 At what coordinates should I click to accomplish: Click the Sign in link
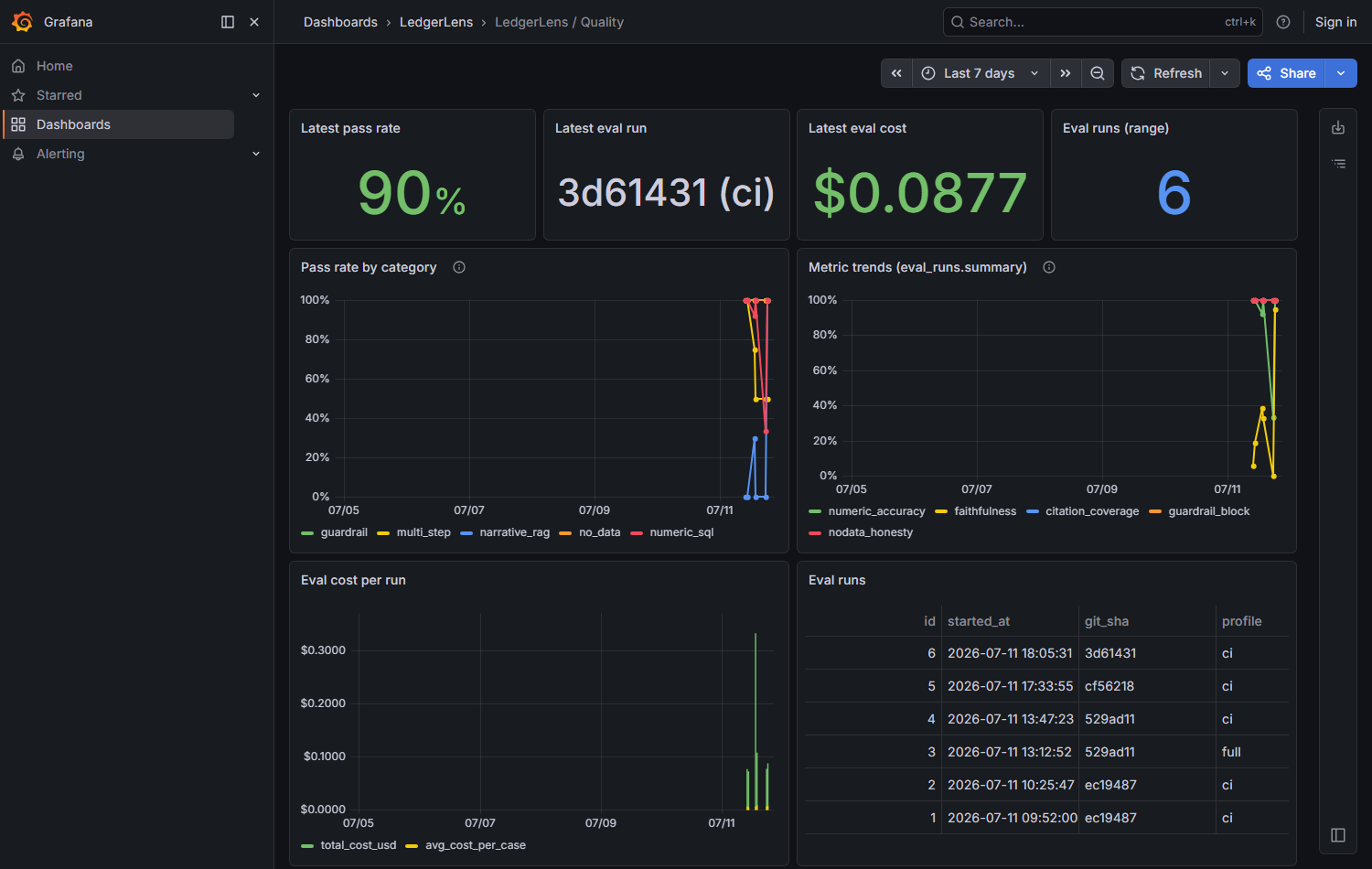1335,22
